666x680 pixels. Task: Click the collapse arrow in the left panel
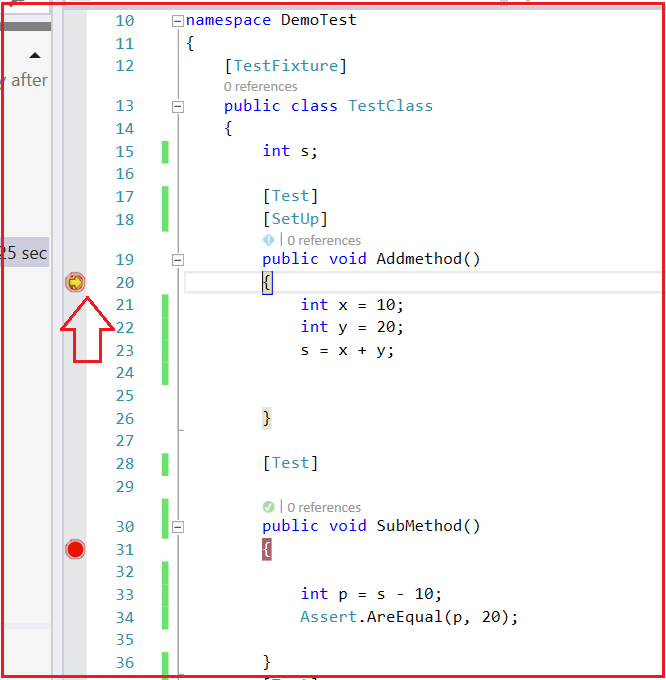pyautogui.click(x=35, y=55)
